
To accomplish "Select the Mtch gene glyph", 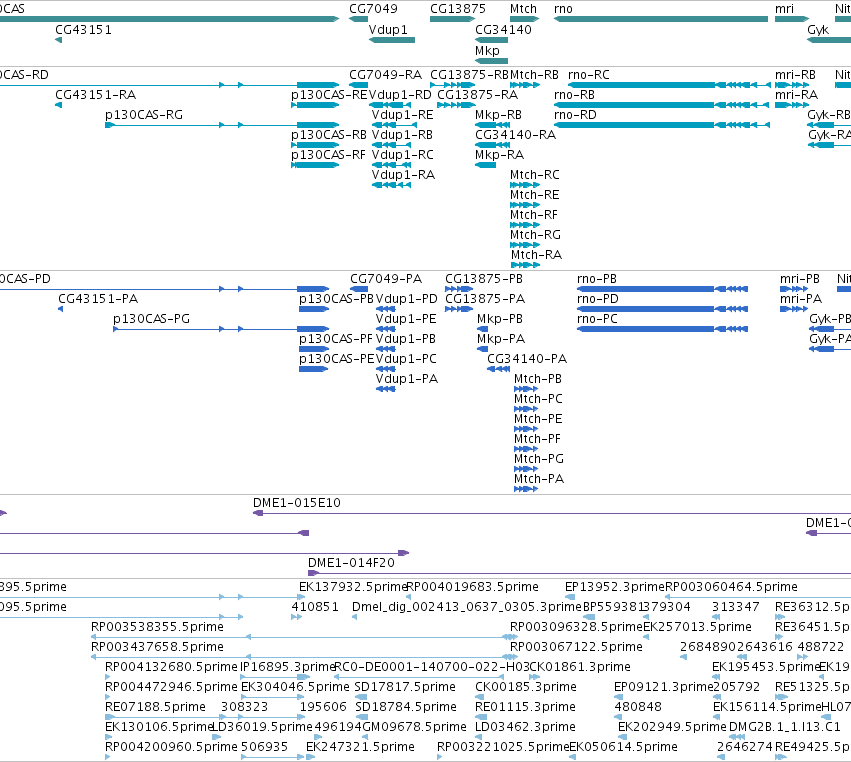I will pyautogui.click(x=525, y=19).
